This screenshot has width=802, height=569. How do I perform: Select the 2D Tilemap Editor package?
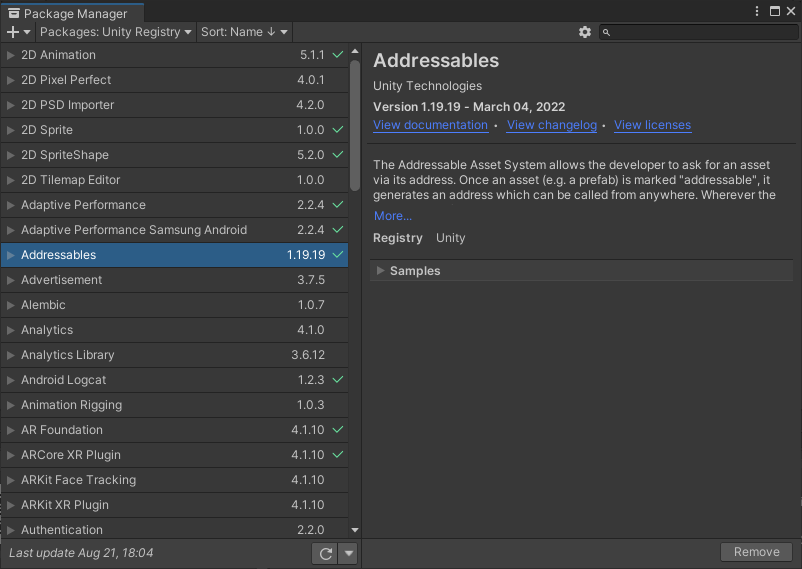pos(174,180)
